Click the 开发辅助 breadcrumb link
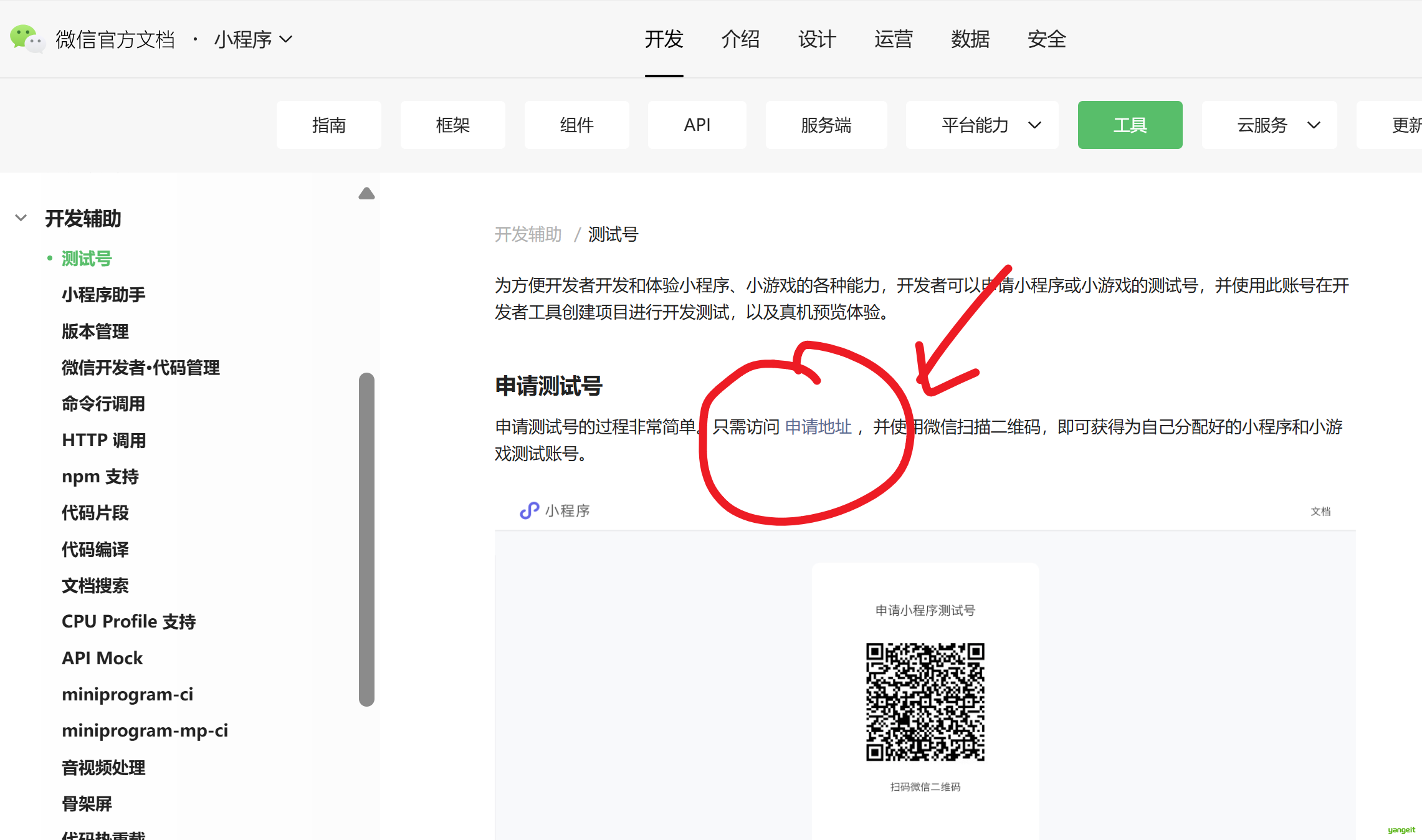 528,234
